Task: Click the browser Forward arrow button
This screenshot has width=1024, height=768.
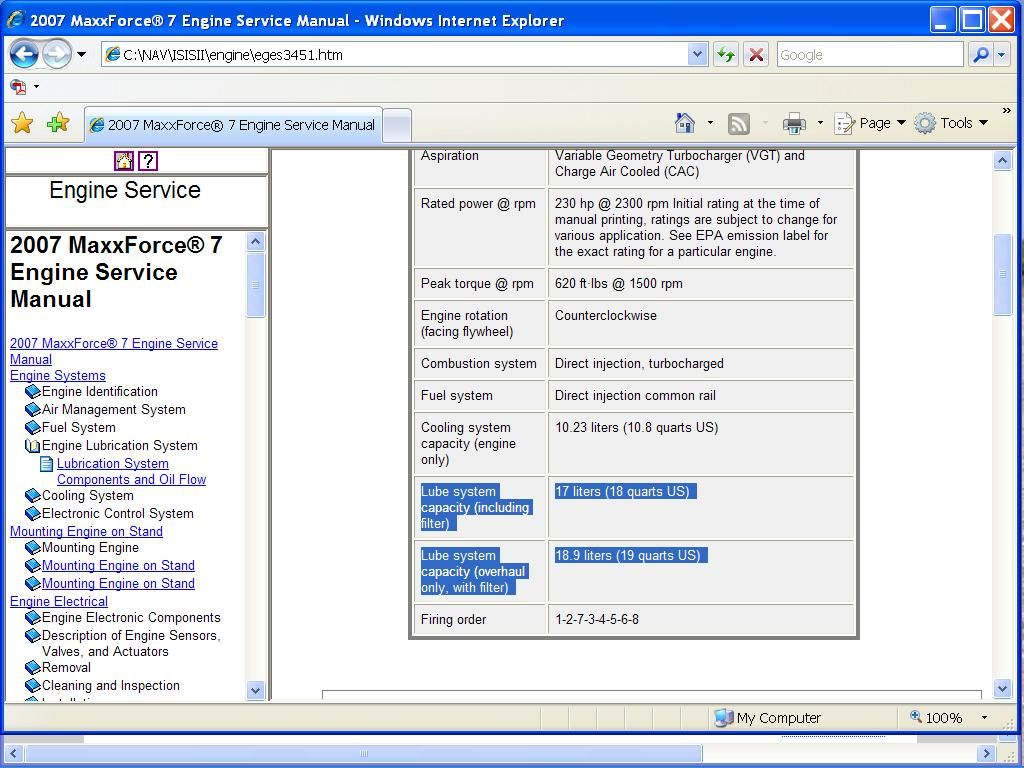Action: pos(57,55)
